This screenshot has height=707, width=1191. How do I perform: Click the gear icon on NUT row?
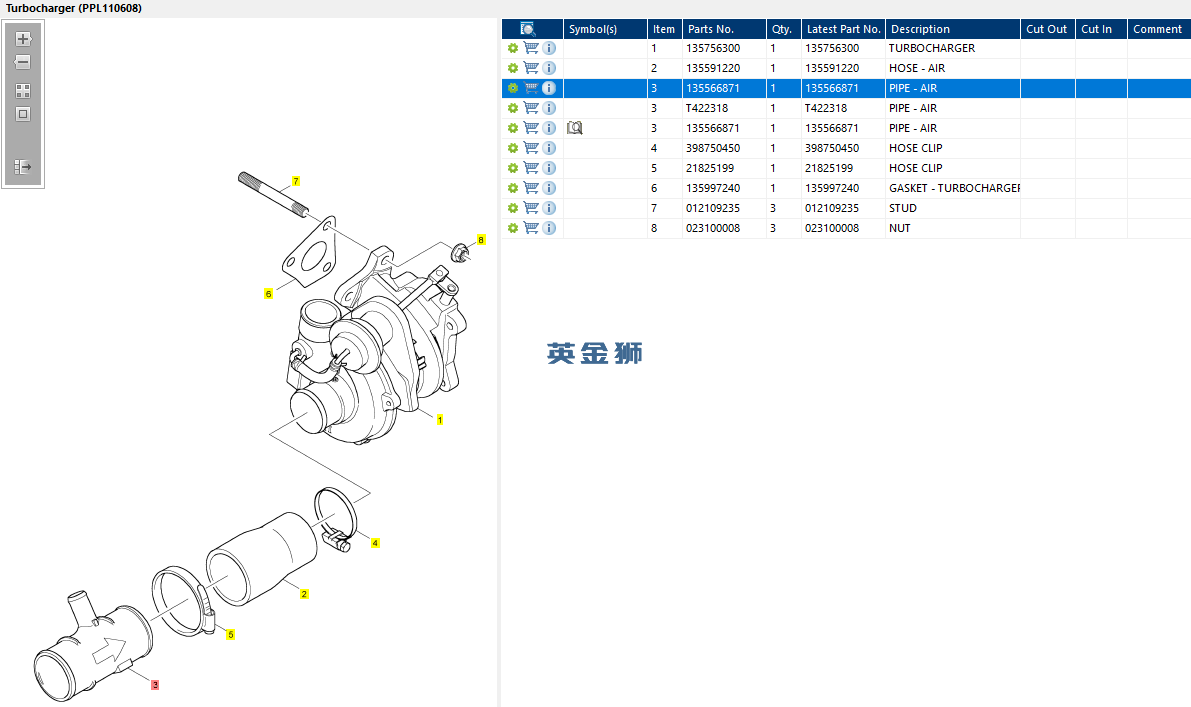pos(513,228)
